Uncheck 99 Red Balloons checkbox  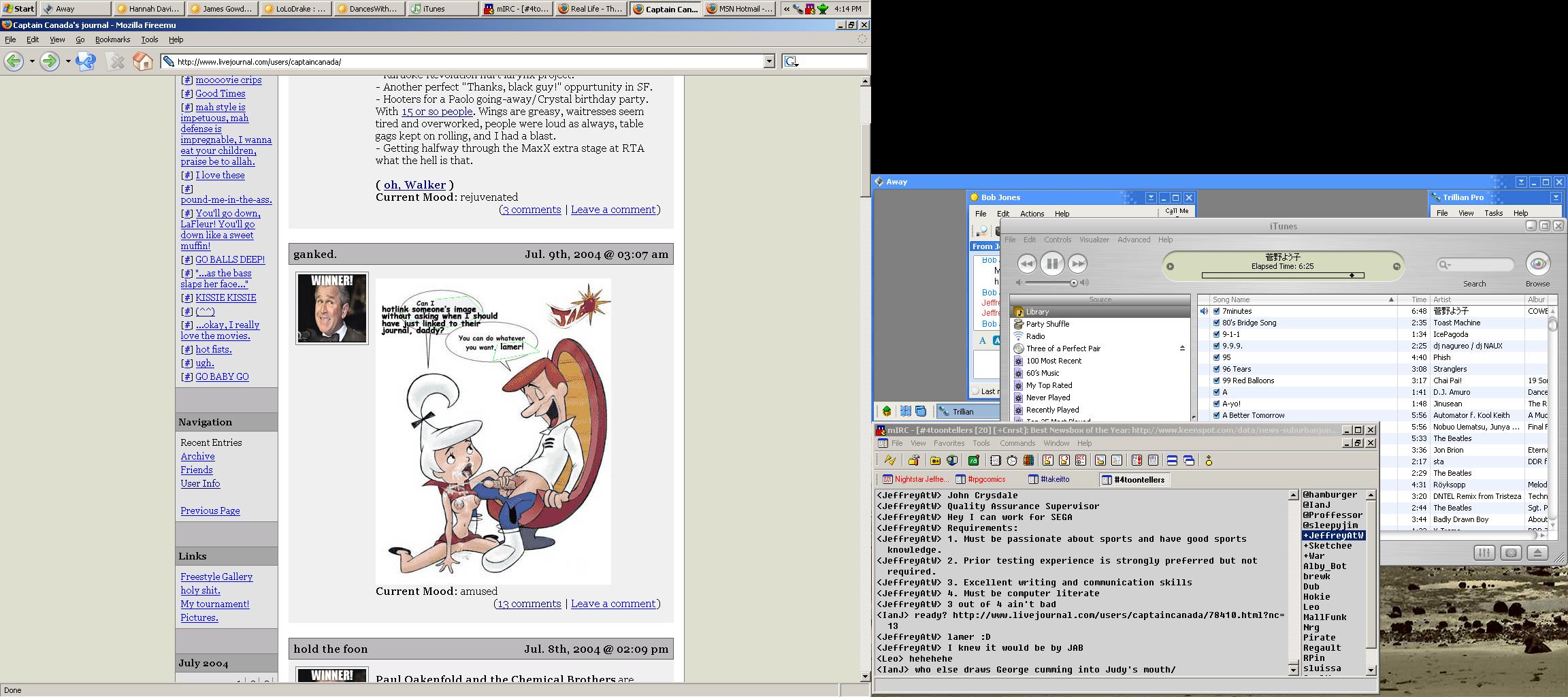[x=1216, y=380]
